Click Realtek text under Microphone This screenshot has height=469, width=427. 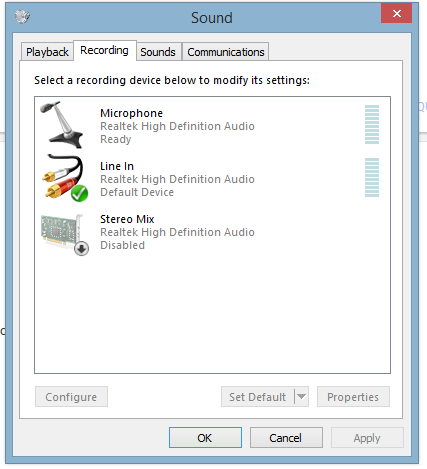(x=177, y=126)
